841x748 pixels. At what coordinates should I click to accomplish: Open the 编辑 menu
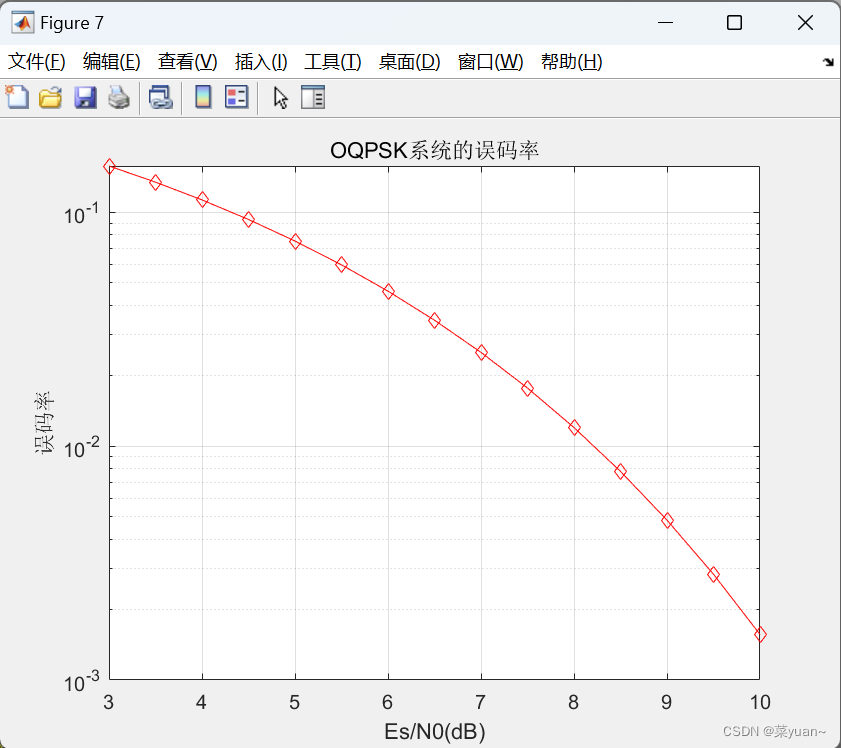point(112,61)
